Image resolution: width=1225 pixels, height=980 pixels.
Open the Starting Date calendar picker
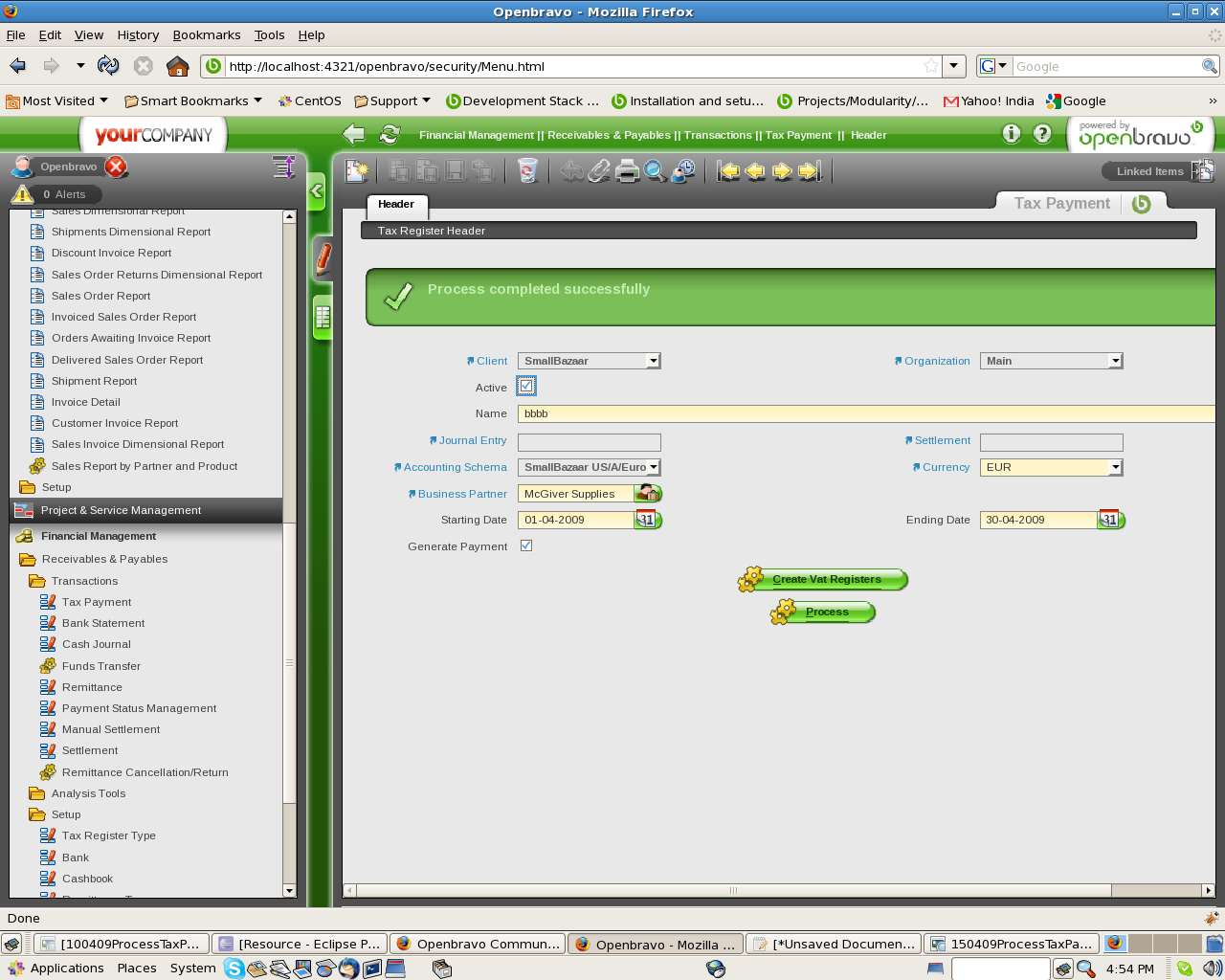click(648, 520)
